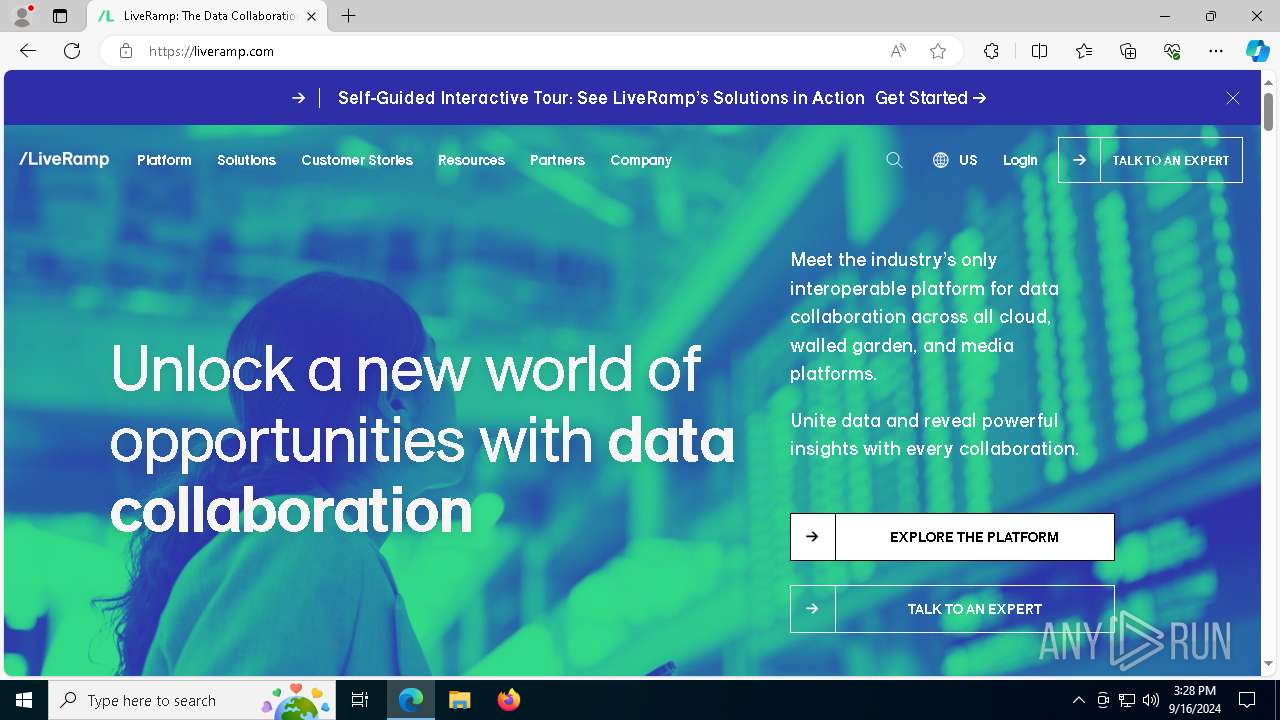Open the Resources menu
The width and height of the screenshot is (1280, 720).
[x=471, y=160]
